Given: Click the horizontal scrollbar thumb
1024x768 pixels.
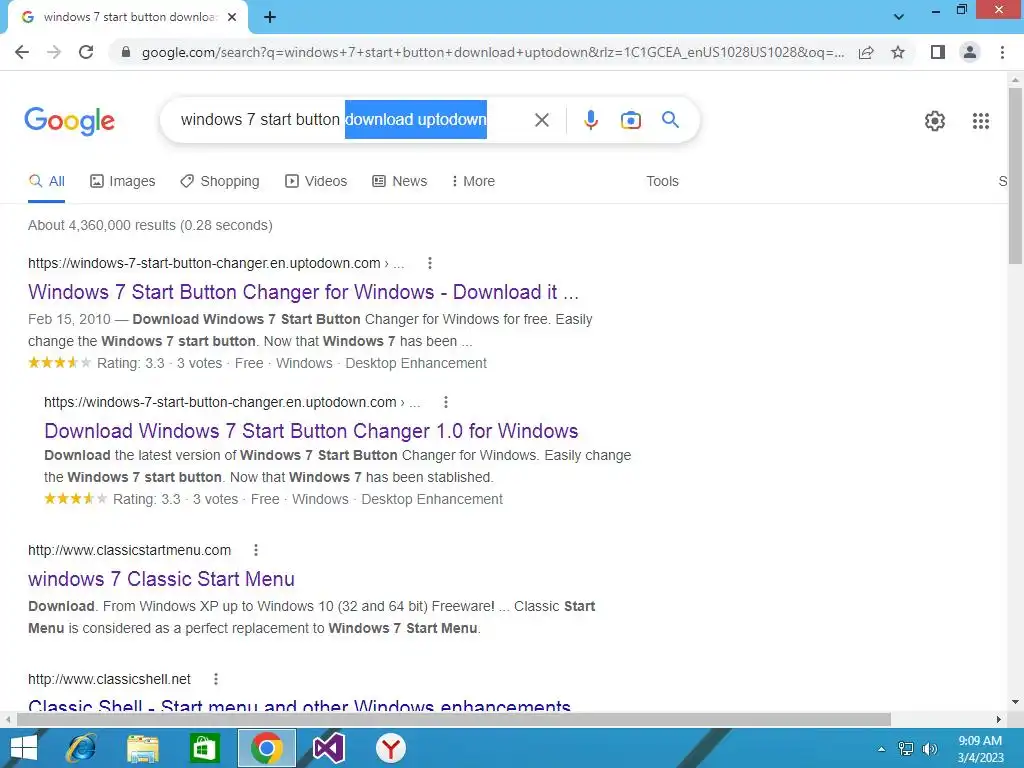Looking at the screenshot, I should click(453, 719).
